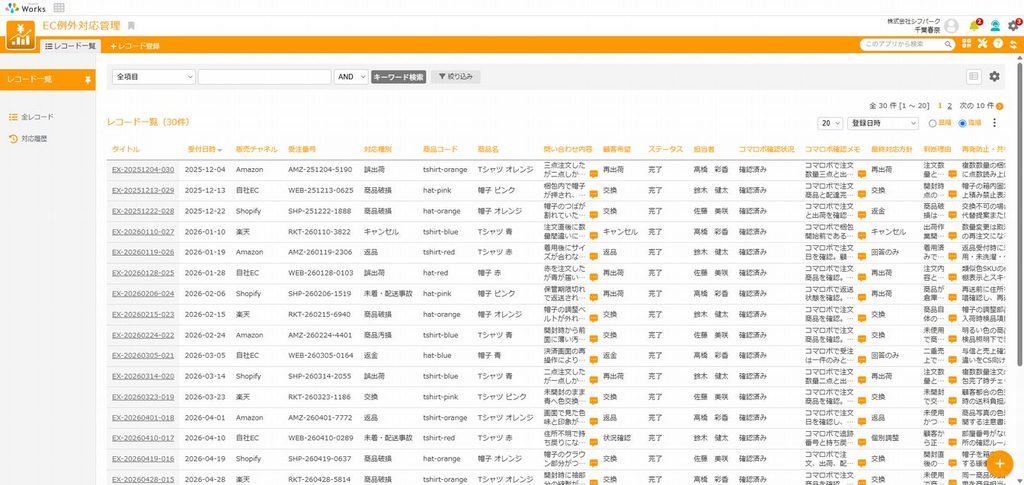Open the crossed tools icon in the orange bar
Image resolution: width=1024 pixels, height=485 pixels.
tap(982, 44)
